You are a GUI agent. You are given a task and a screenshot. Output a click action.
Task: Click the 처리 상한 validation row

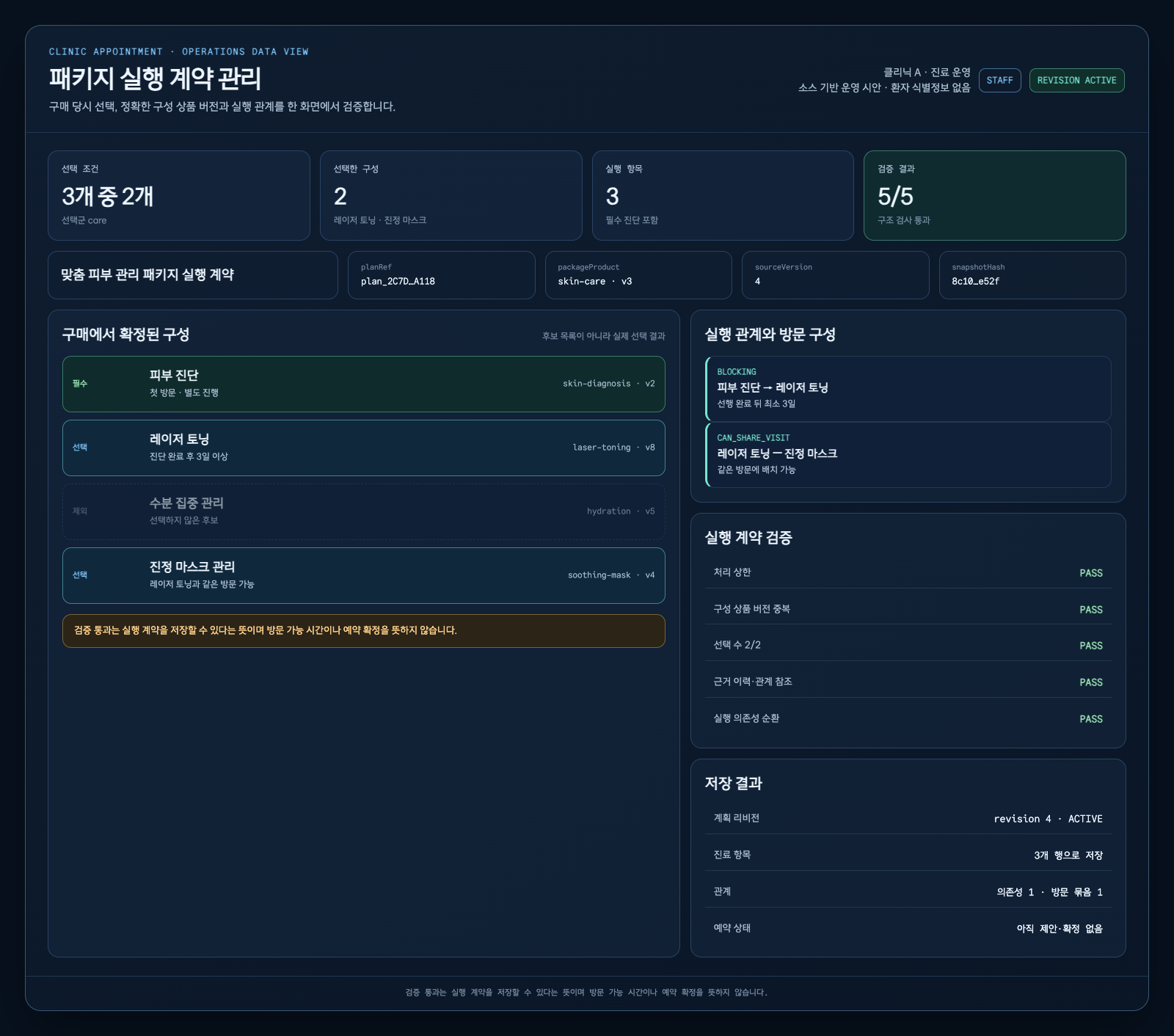(908, 572)
